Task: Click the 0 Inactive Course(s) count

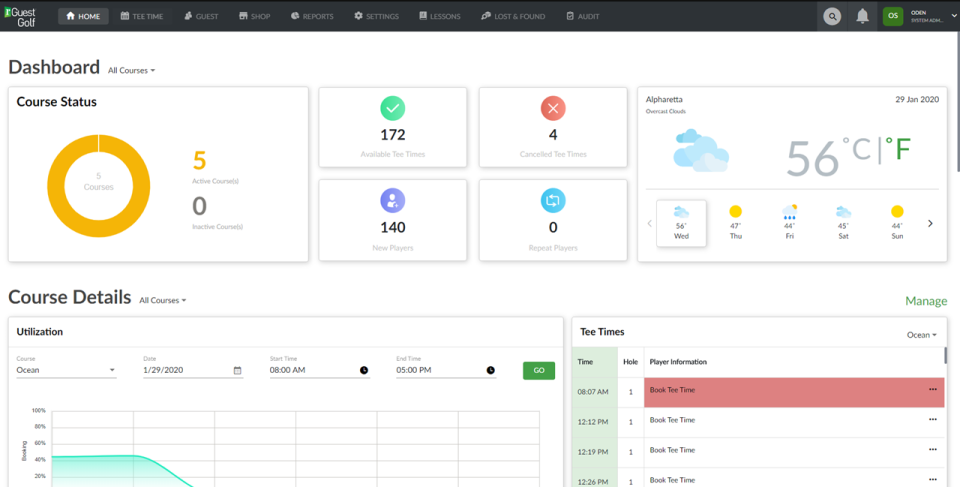Action: click(x=200, y=206)
